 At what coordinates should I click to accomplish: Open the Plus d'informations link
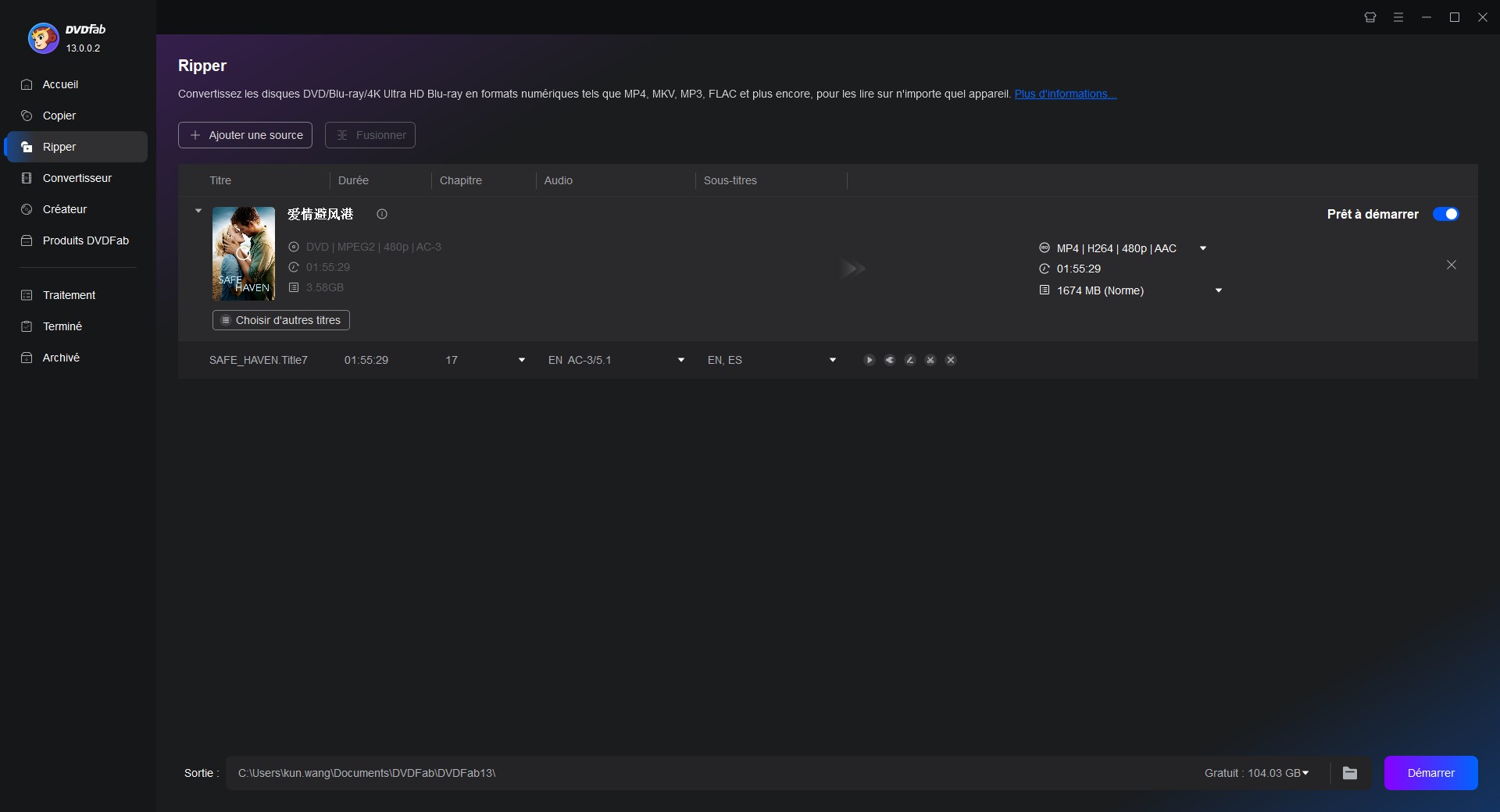tap(1066, 94)
